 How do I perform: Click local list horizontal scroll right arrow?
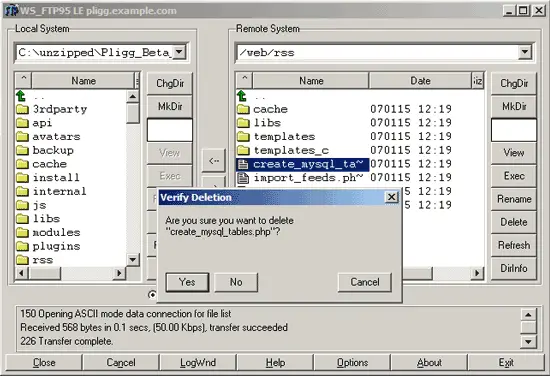(119, 273)
